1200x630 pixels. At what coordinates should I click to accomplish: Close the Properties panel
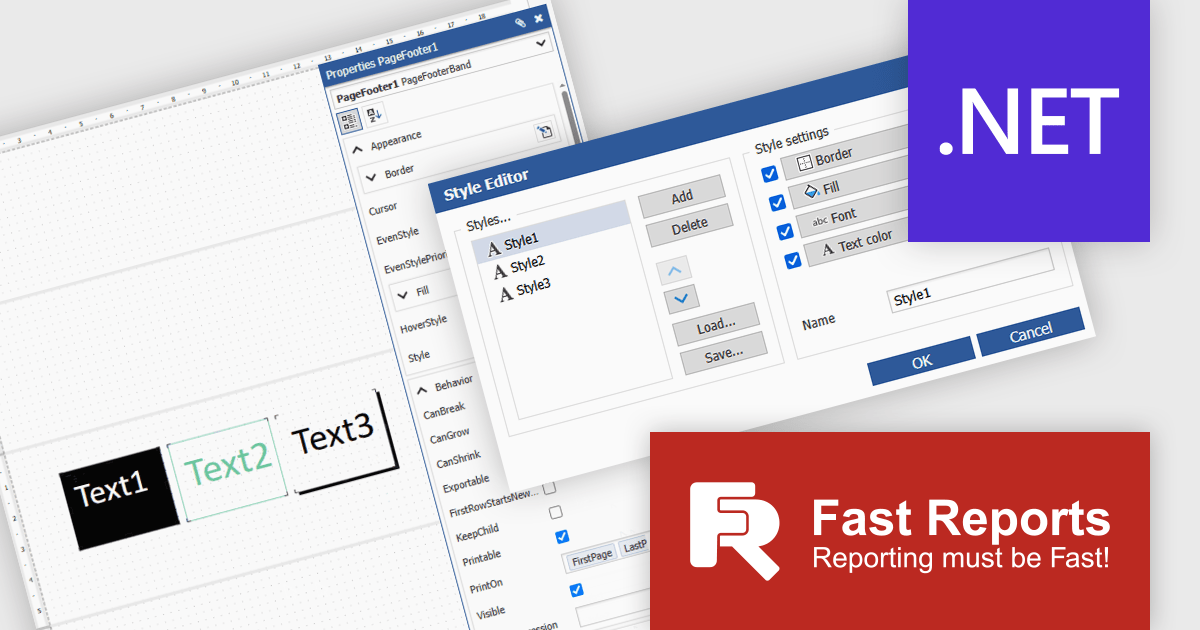[539, 17]
